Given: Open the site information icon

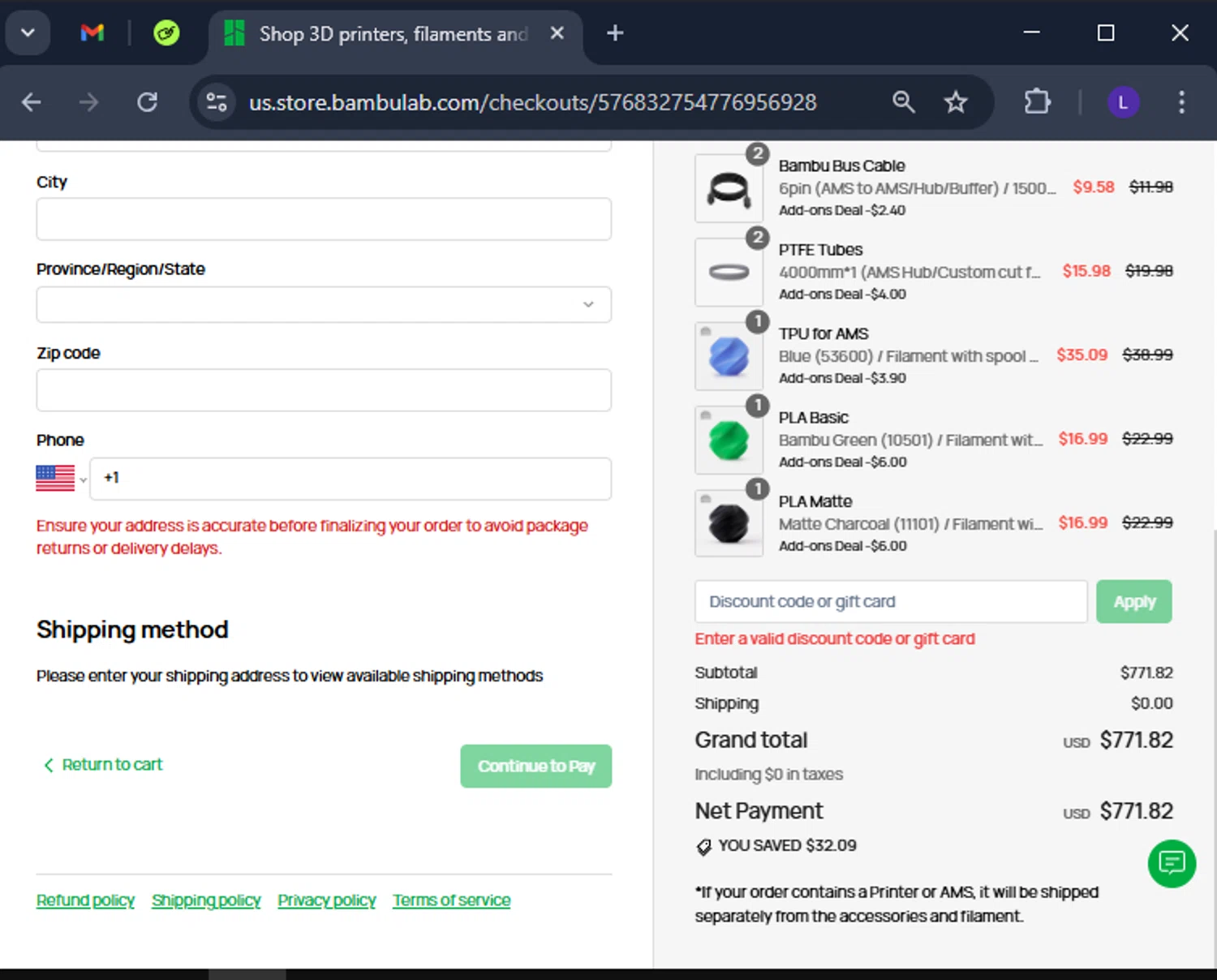Looking at the screenshot, I should click(x=217, y=102).
